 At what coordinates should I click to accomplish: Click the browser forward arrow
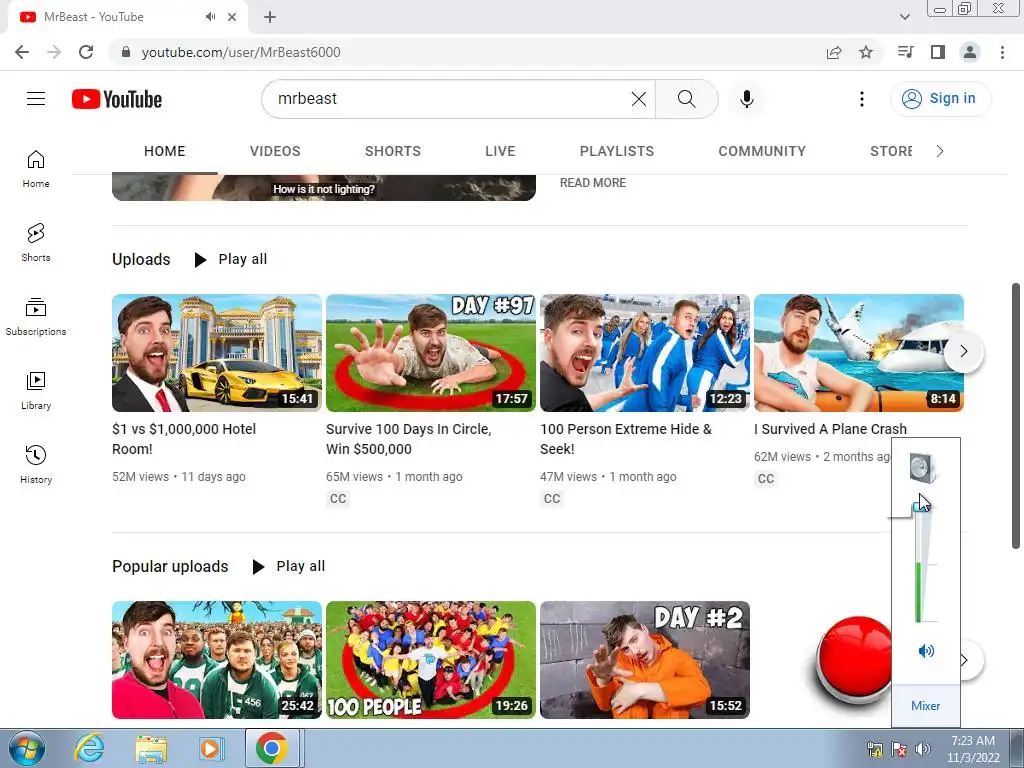pos(54,52)
